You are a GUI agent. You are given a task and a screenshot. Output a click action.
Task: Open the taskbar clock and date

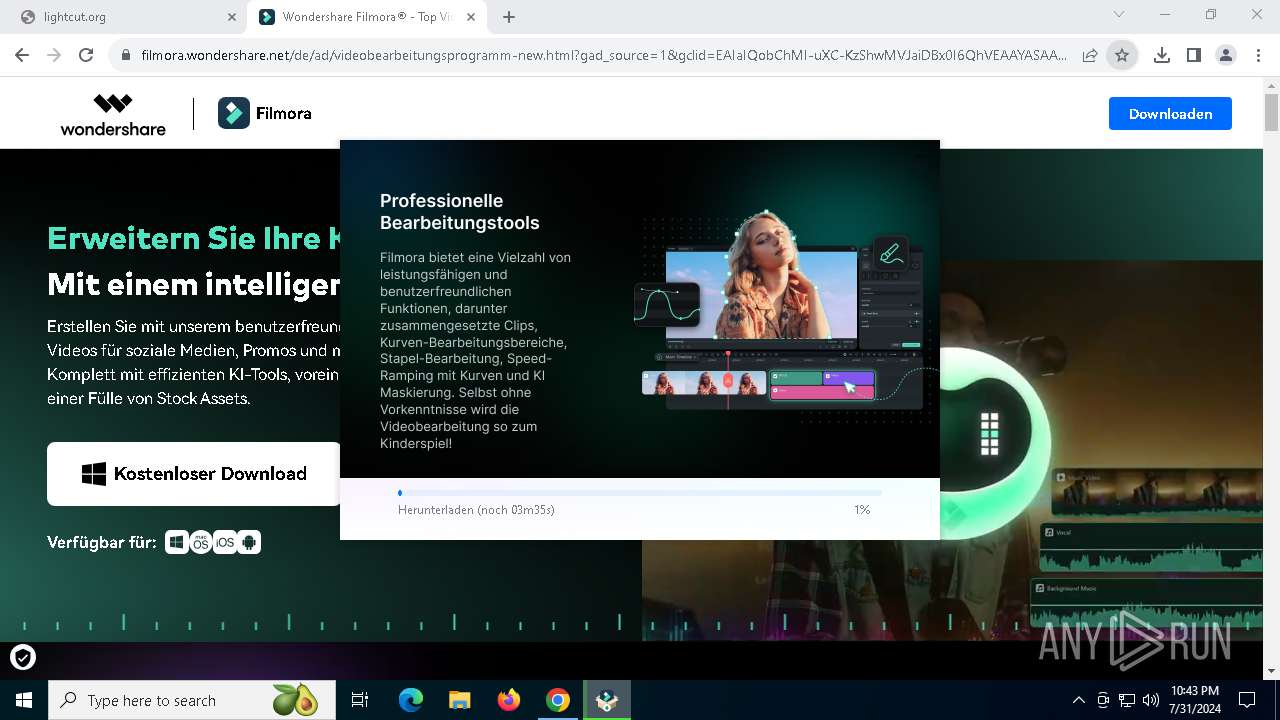1195,700
